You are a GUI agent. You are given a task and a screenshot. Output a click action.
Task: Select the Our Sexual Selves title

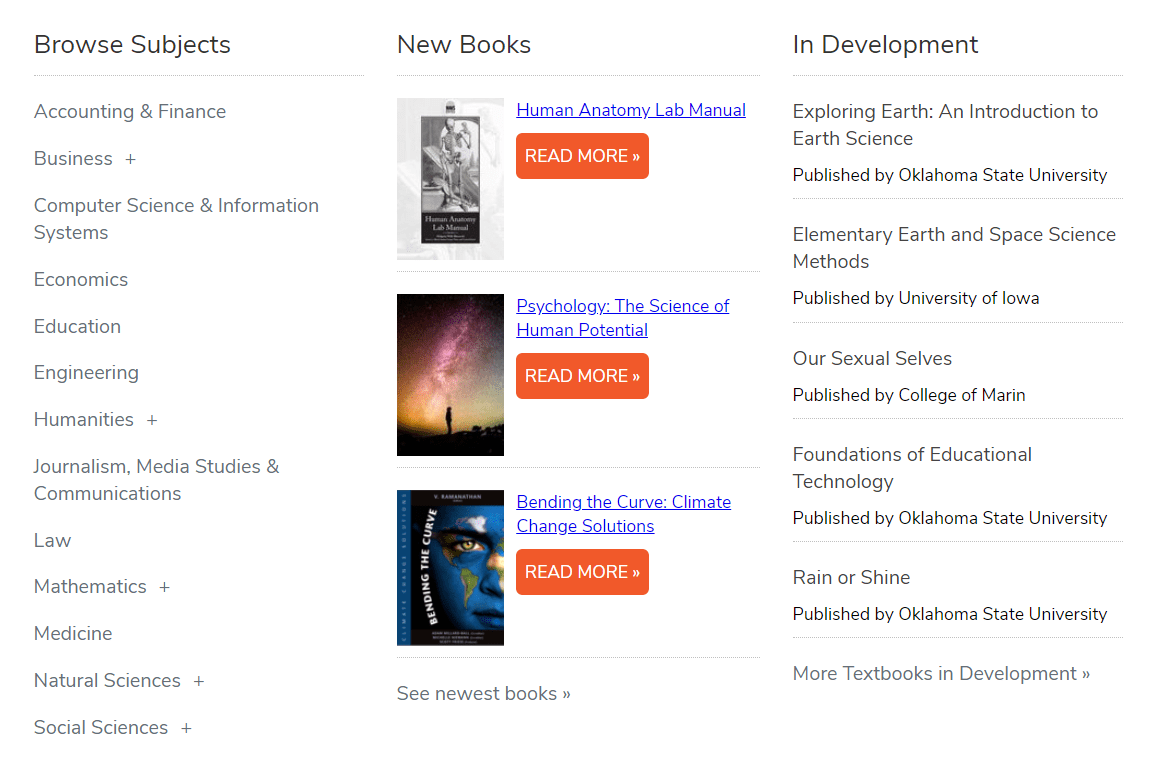(x=872, y=358)
